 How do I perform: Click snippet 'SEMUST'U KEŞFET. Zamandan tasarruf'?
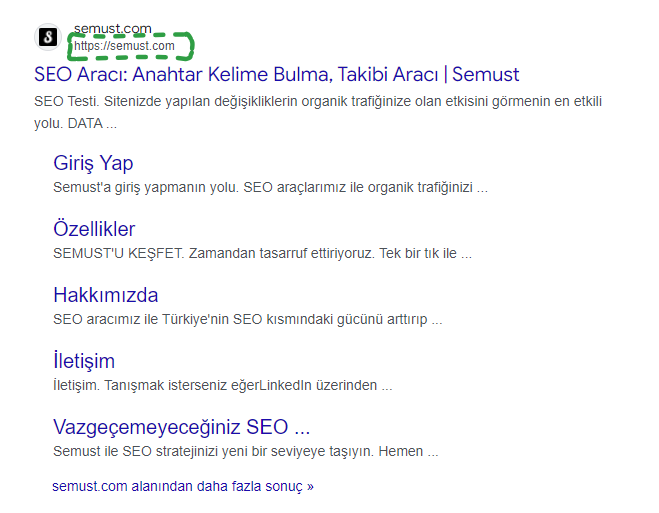tap(262, 253)
